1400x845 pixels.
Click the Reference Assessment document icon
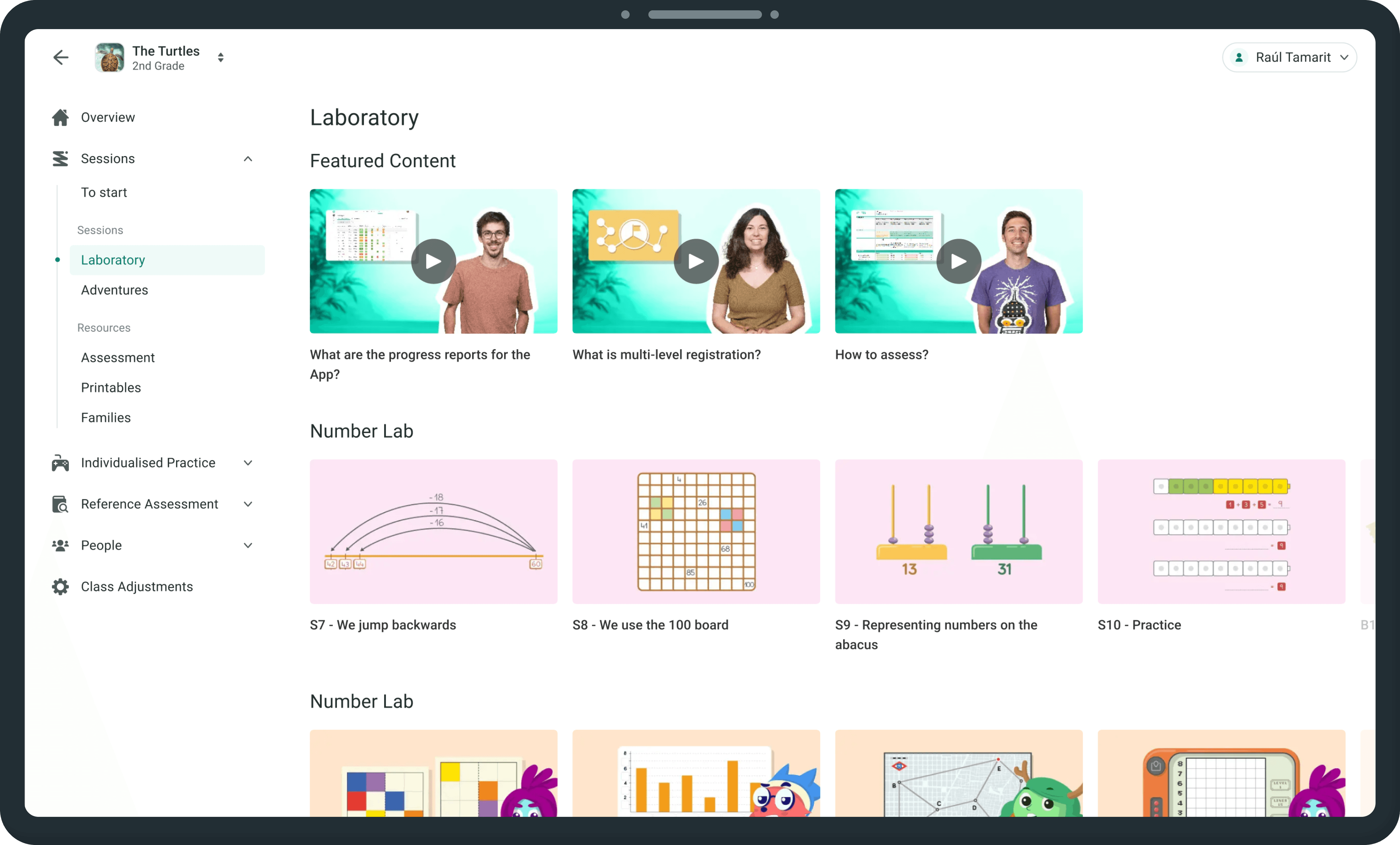(x=60, y=504)
